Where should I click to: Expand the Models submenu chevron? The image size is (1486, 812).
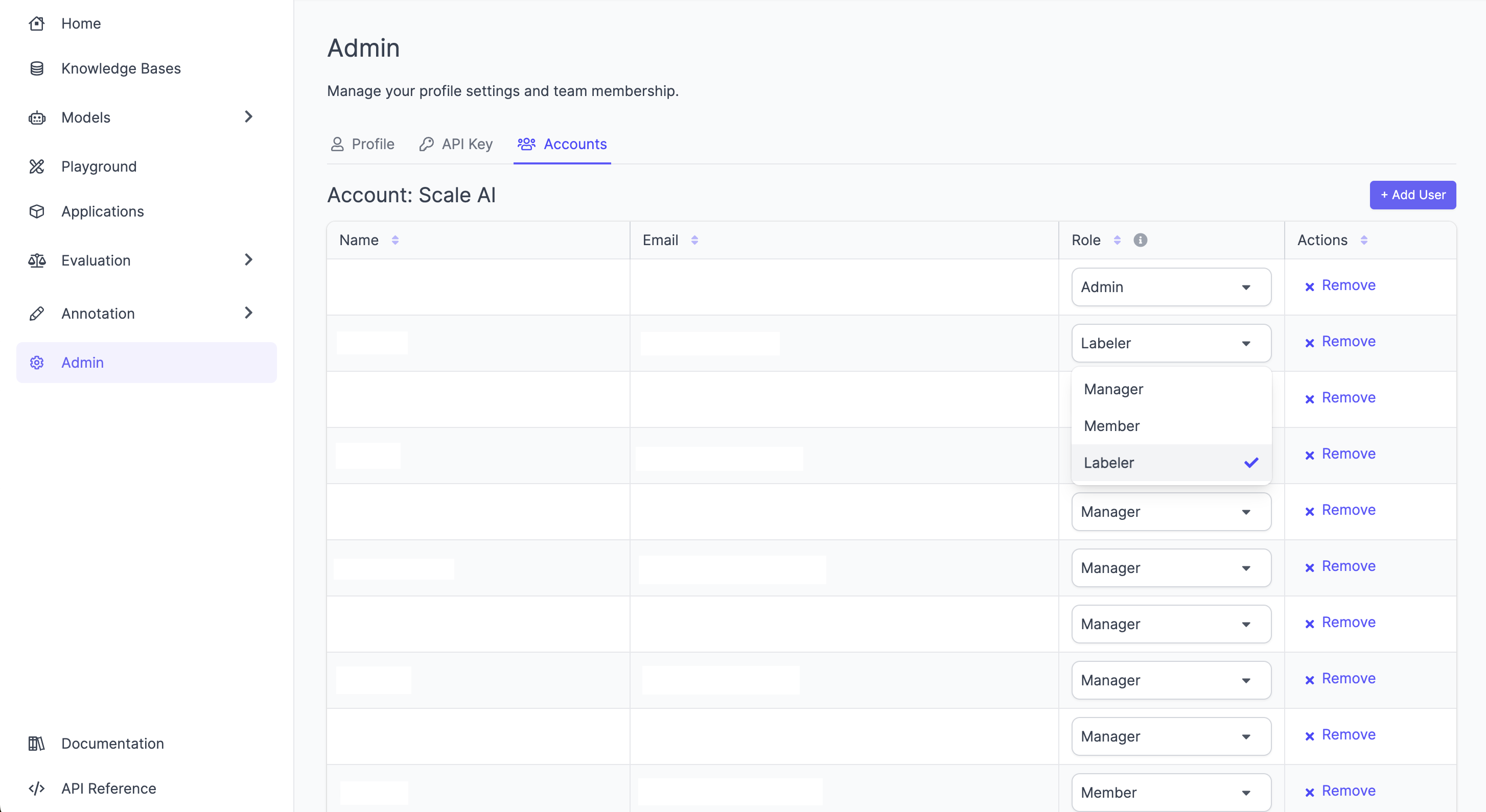(249, 117)
